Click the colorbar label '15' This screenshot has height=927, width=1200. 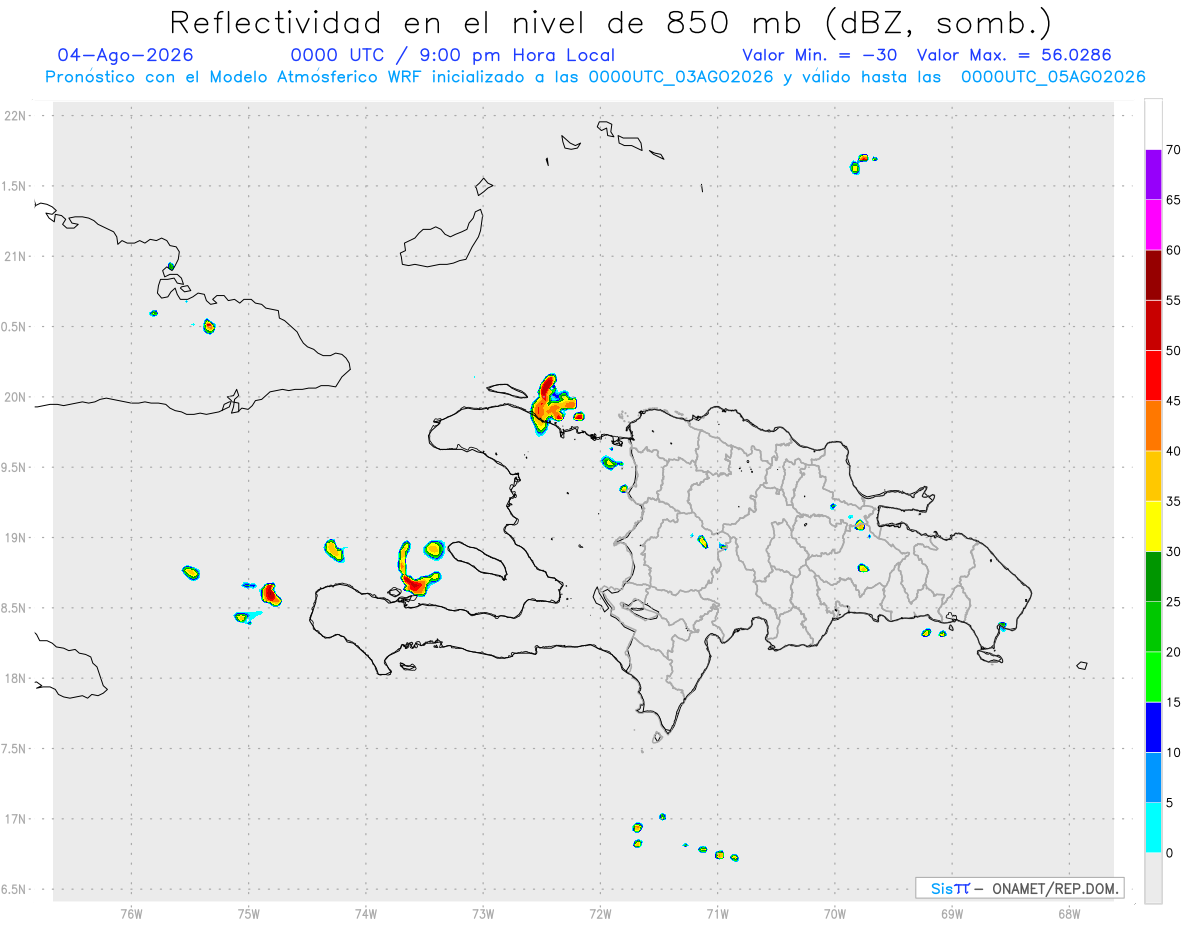pyautogui.click(x=1174, y=702)
